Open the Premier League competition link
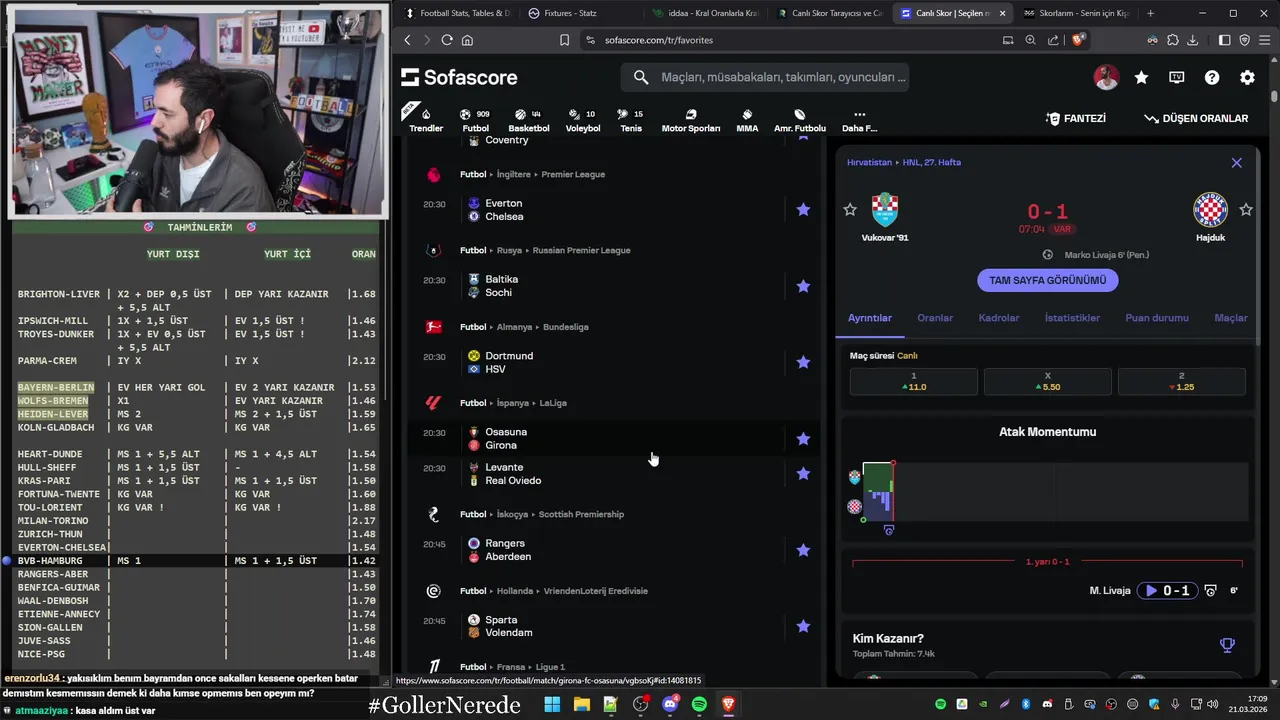Viewport: 1280px width, 720px height. click(x=573, y=174)
